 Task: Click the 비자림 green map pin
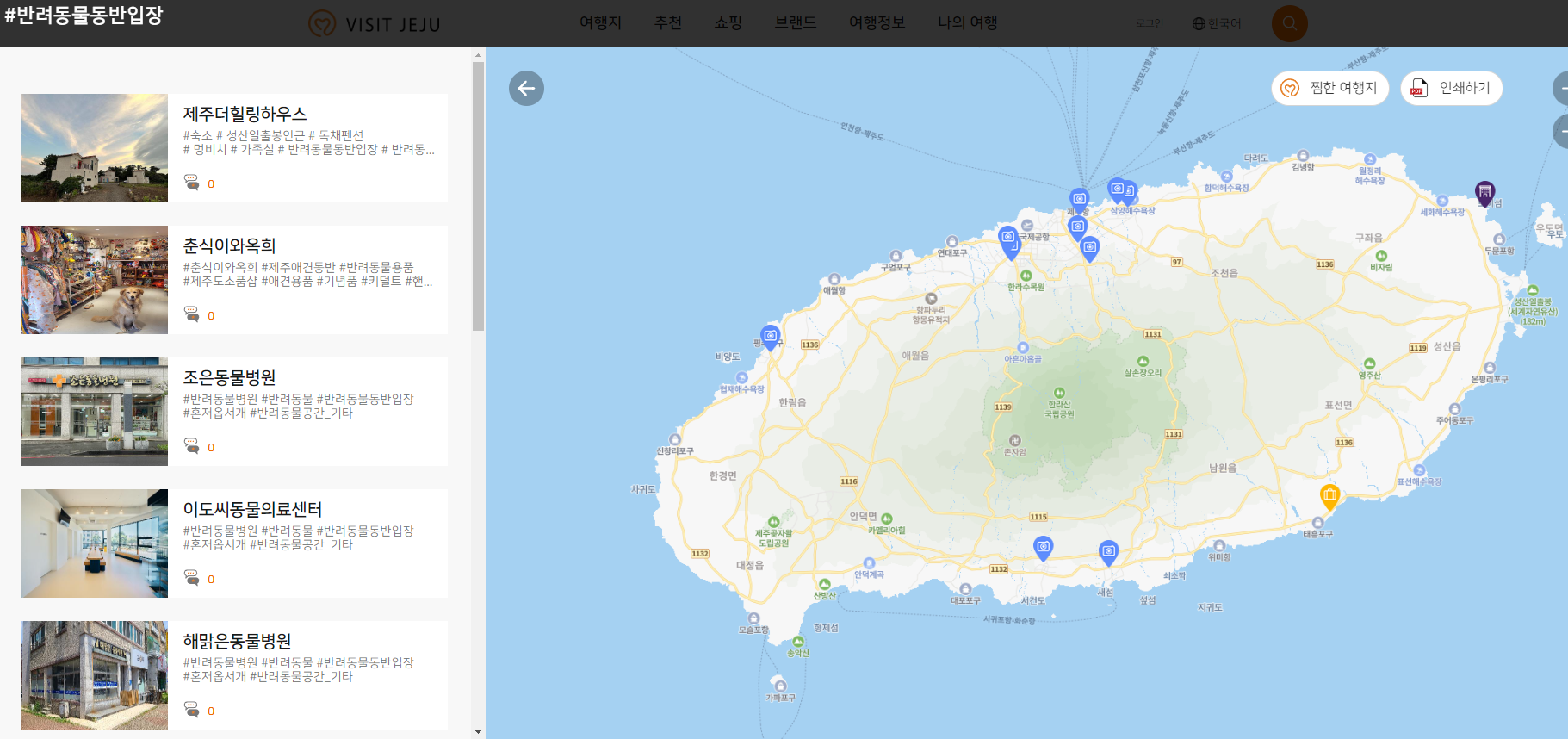tap(1381, 256)
